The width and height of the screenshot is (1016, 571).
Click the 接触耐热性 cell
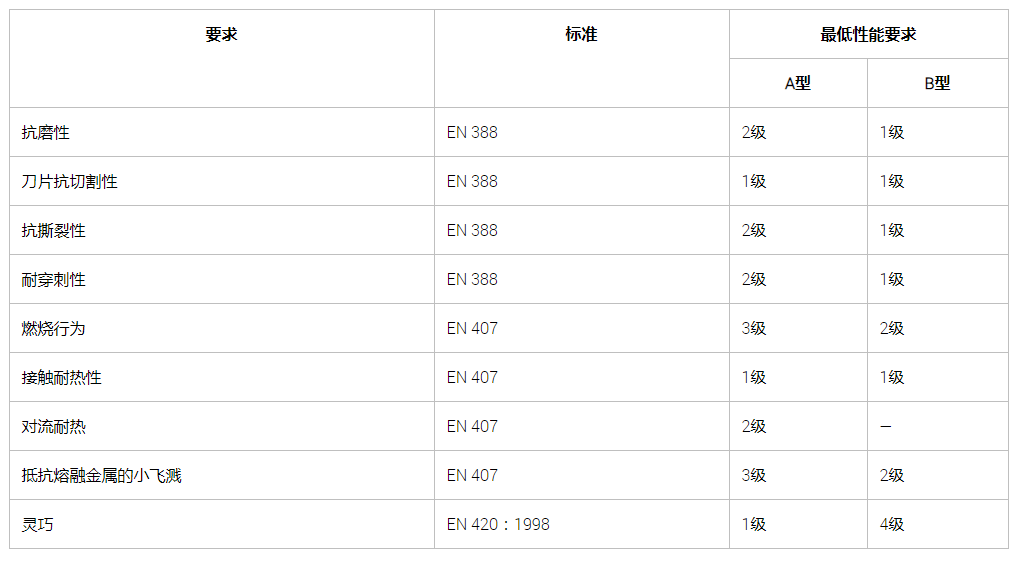tap(62, 377)
